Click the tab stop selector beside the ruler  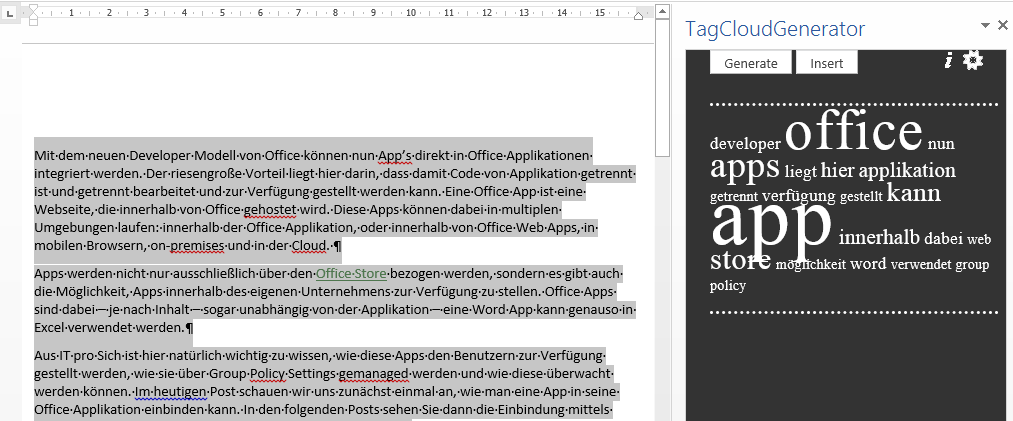click(x=10, y=15)
